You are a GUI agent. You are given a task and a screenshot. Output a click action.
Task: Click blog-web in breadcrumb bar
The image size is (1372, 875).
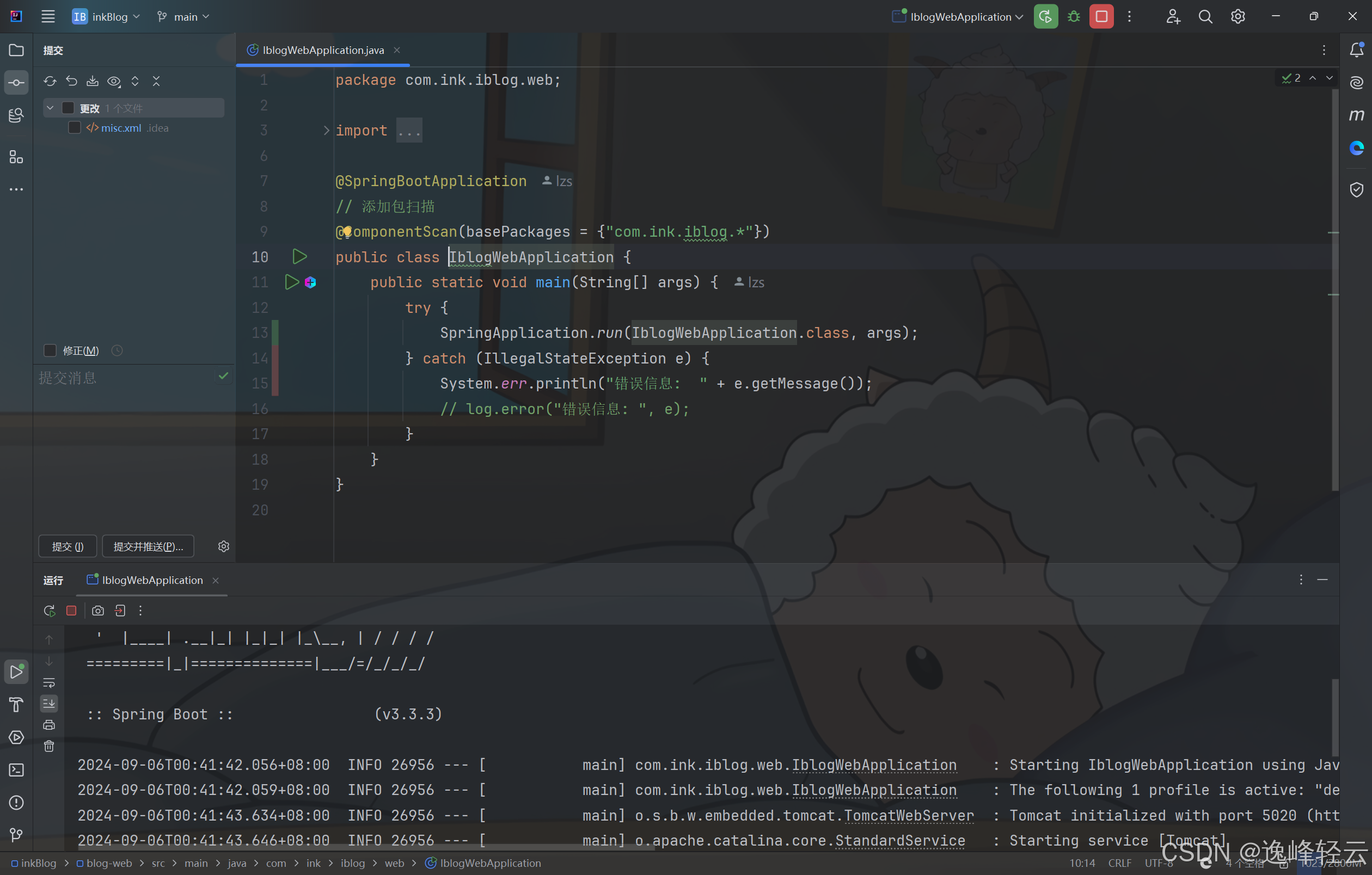coord(105,863)
